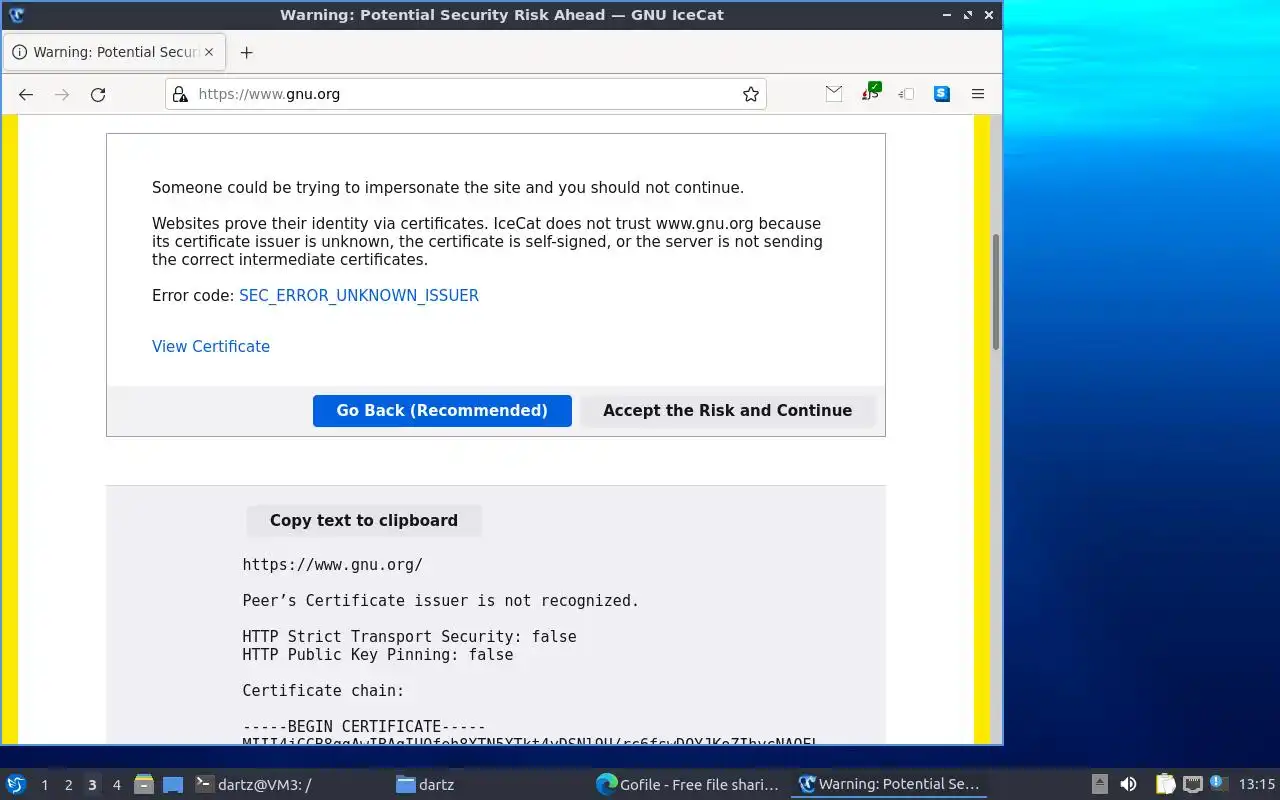Switch to Gofile Edge browser window
The width and height of the screenshot is (1280, 800).
tap(688, 785)
